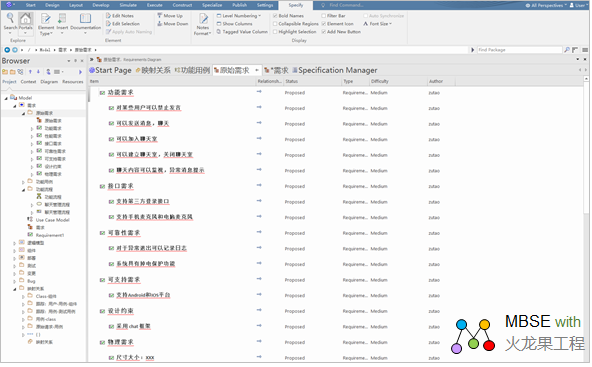Screen dimensions: 592x367
Task: Click the hamburger menu icon beside Find Package
Action: click(585, 50)
